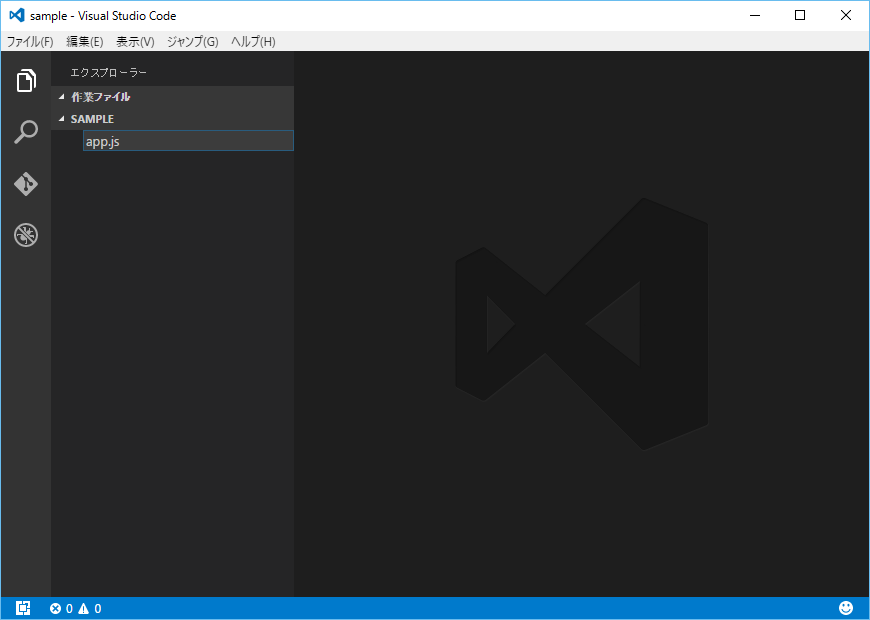
Task: Click the warning triangle icon in status bar
Action: (x=84, y=608)
